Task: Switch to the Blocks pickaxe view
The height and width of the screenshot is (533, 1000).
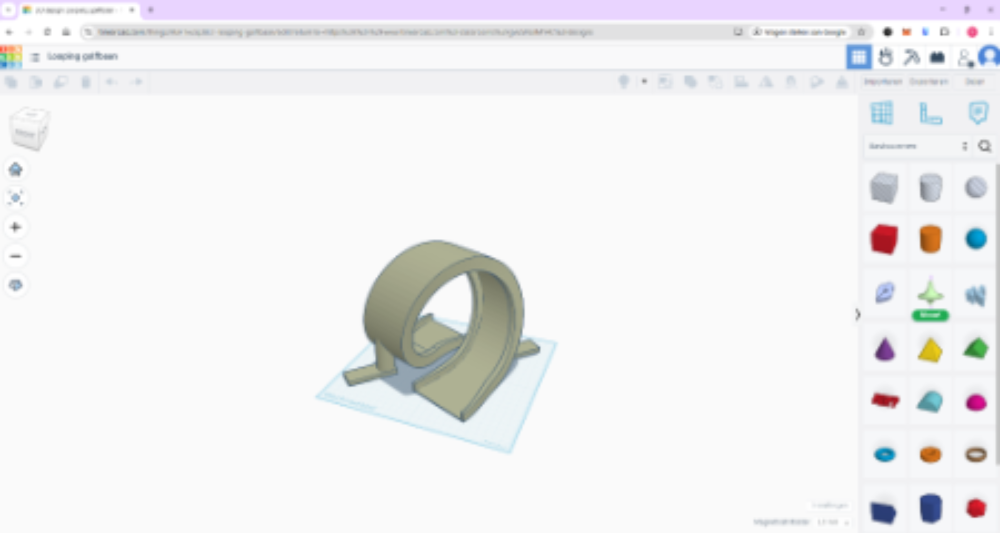Action: pos(911,57)
